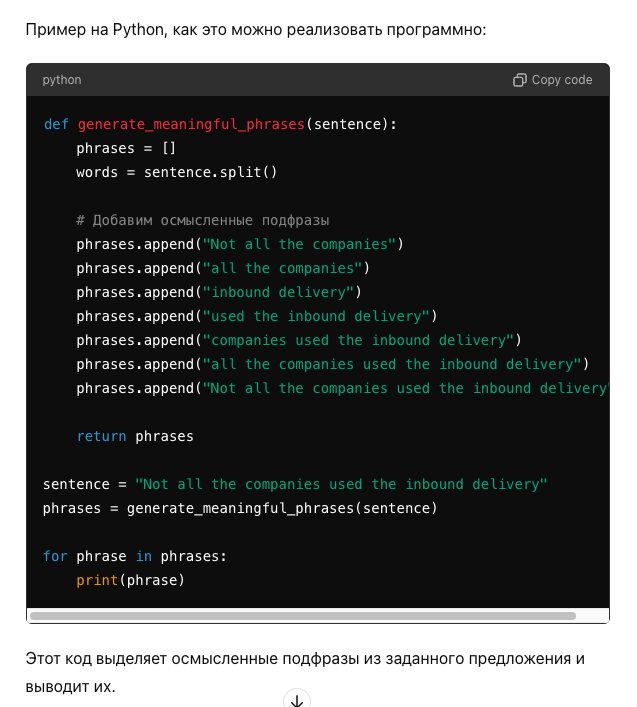
Task: Click the "used the inbound delivery" string
Action: pyautogui.click(x=318, y=316)
